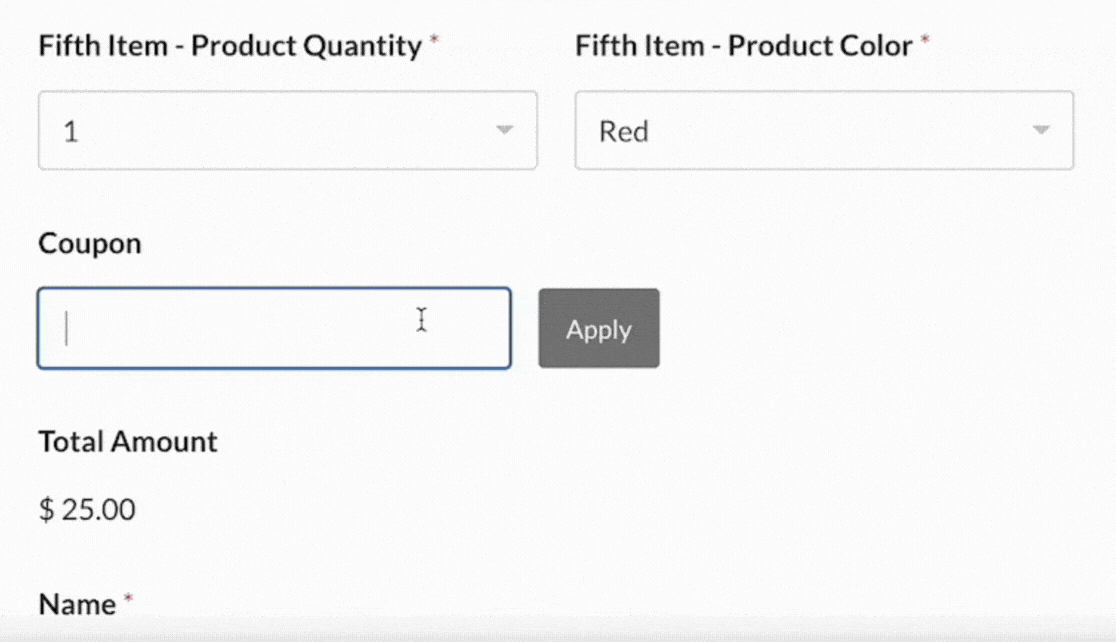1116x642 pixels.
Task: Select the "Red" color value text
Action: point(623,131)
